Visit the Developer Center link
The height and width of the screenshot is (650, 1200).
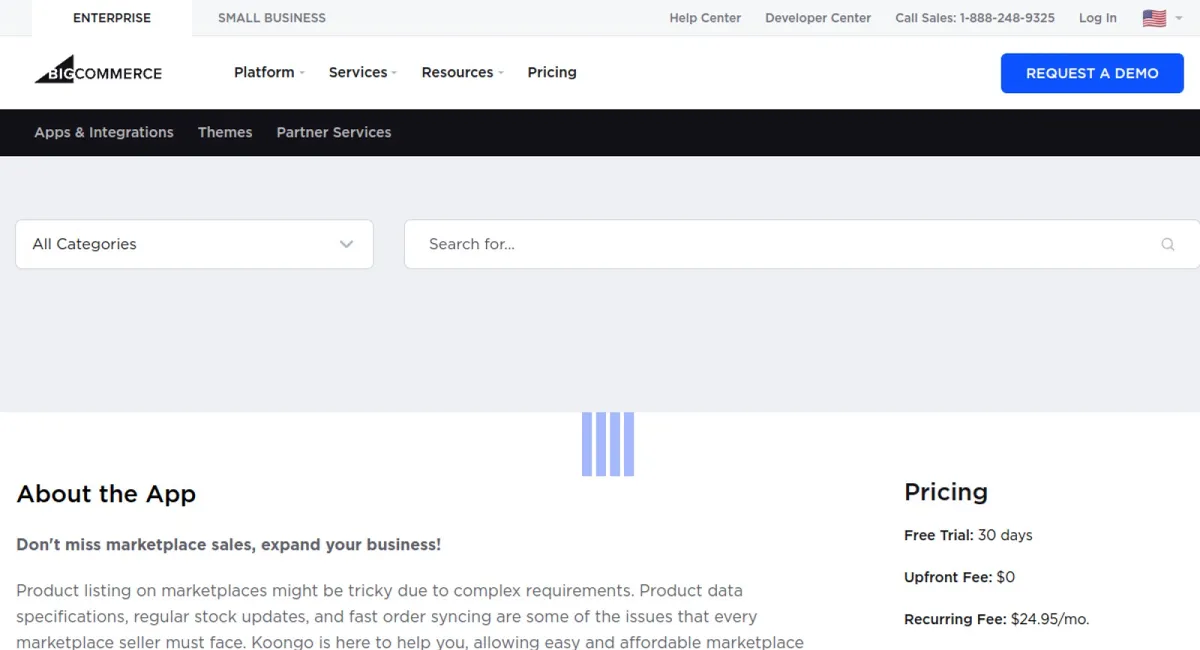pyautogui.click(x=818, y=18)
